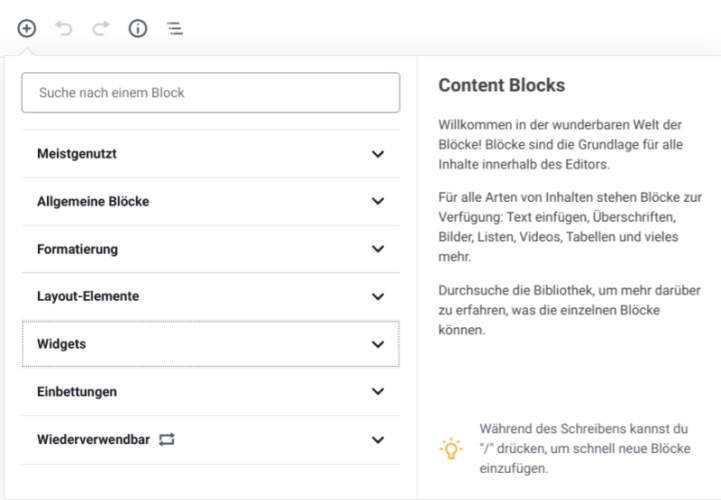Click the 'Suche nach einem Block' search field
Image resolution: width=721 pixels, height=500 pixels.
[x=211, y=92]
